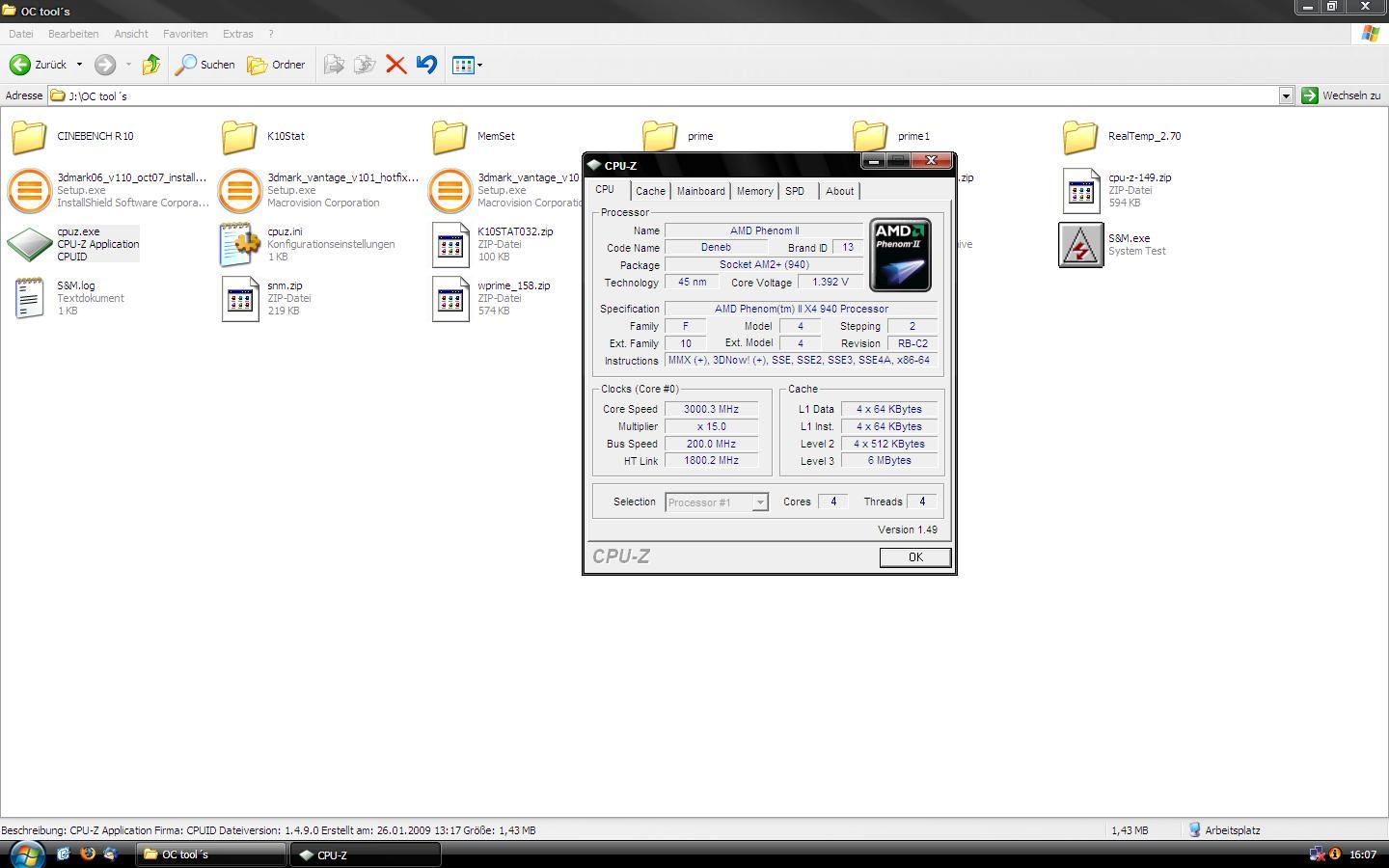This screenshot has width=1389, height=868.
Task: Open the Ansicht menu
Action: point(131,34)
